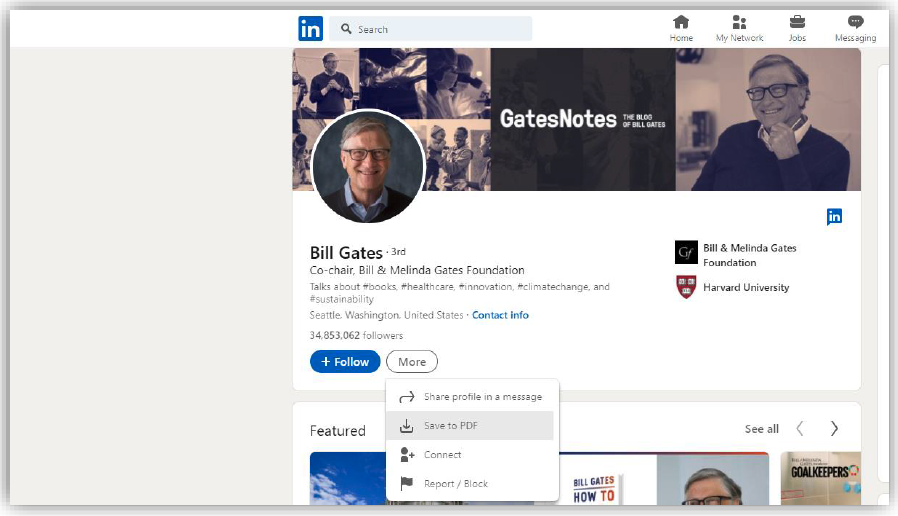This screenshot has height=516, width=898.
Task: Open the Home icon in navigation
Action: pos(681,22)
